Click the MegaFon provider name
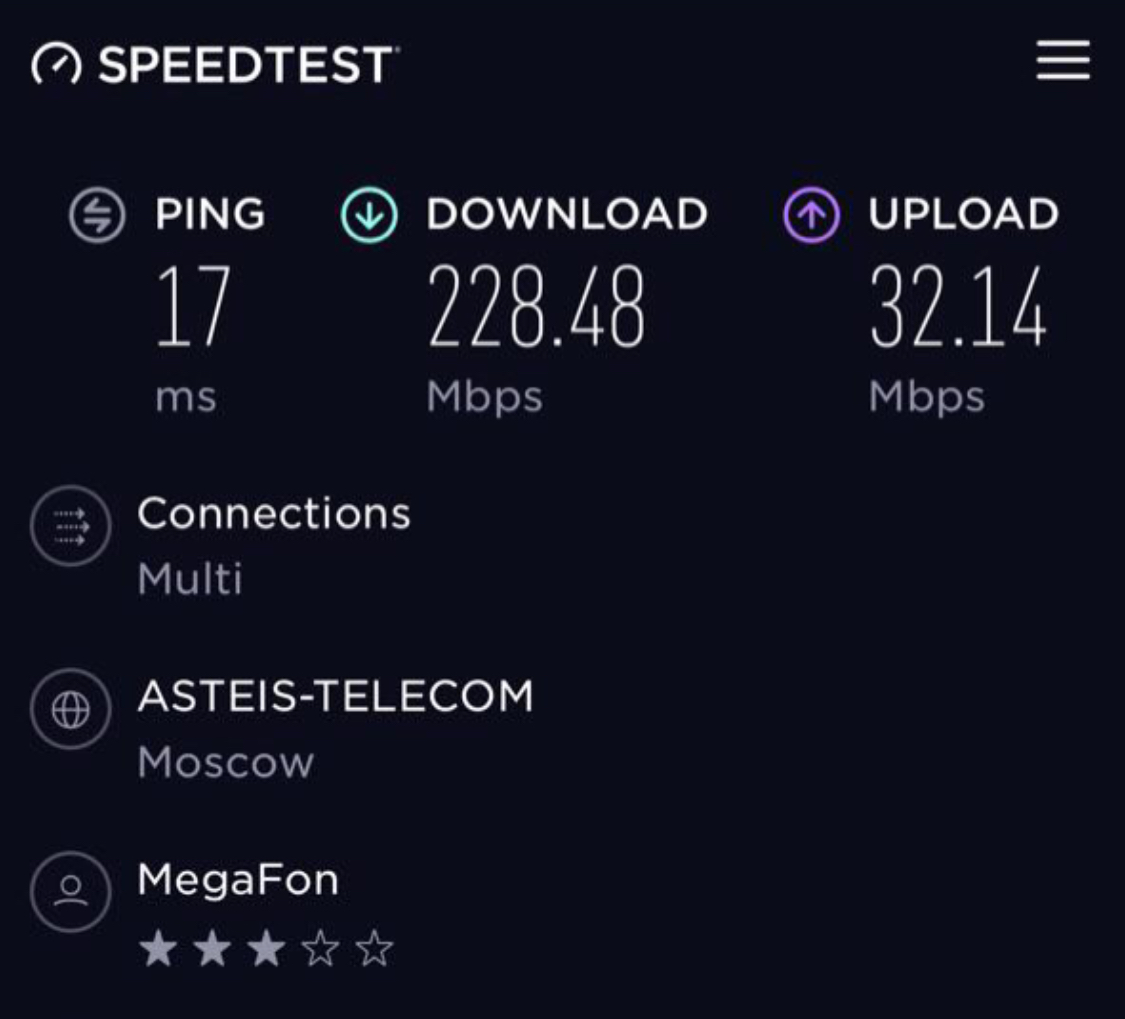This screenshot has width=1125, height=1019. tap(238, 880)
